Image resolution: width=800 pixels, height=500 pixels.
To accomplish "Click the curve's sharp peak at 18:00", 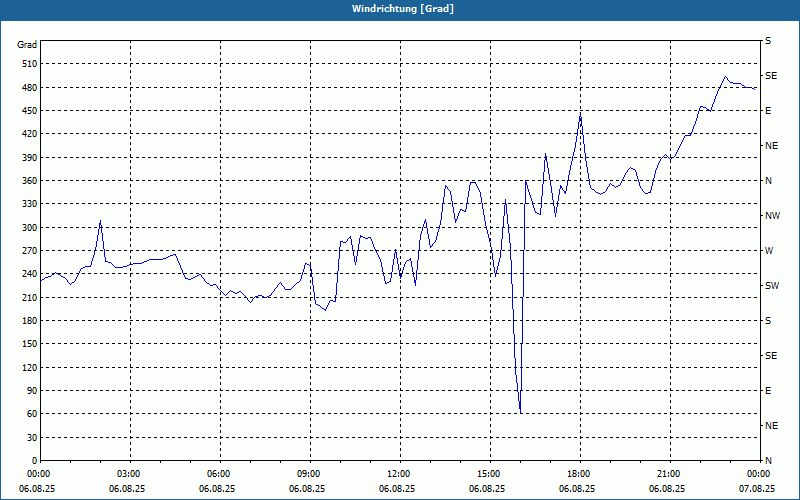I will tap(581, 116).
